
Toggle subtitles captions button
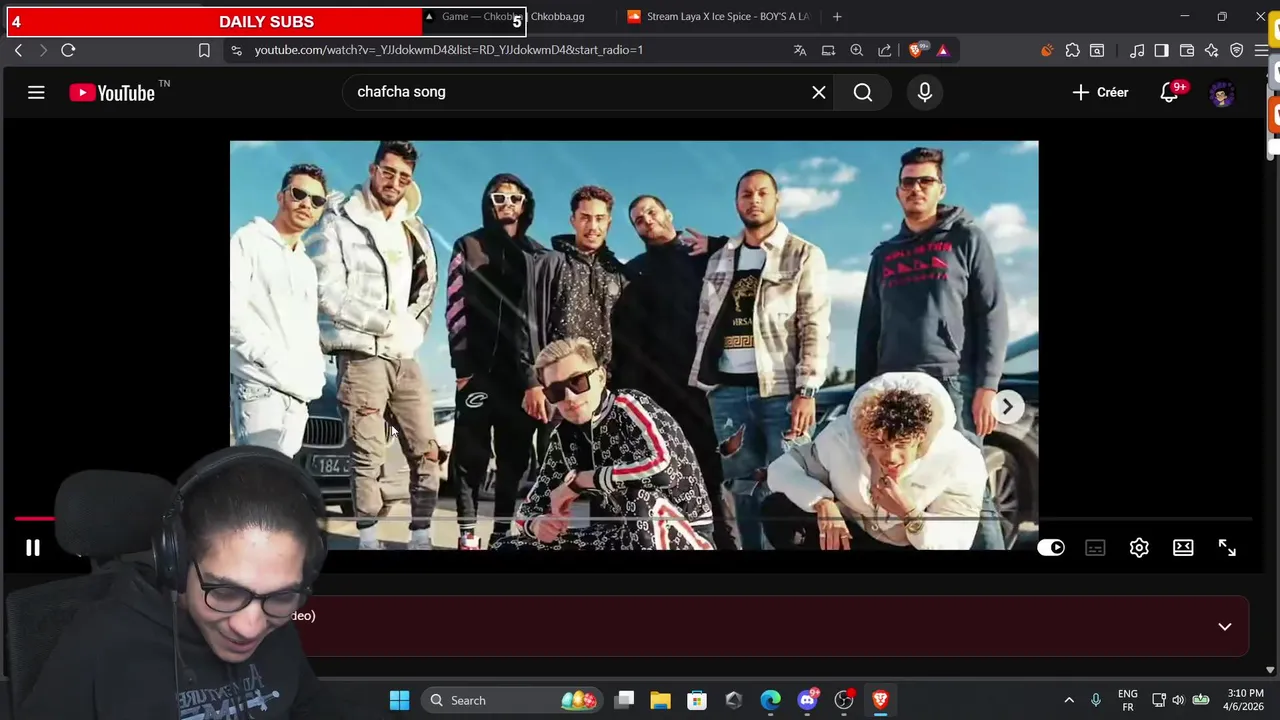pos(1095,548)
